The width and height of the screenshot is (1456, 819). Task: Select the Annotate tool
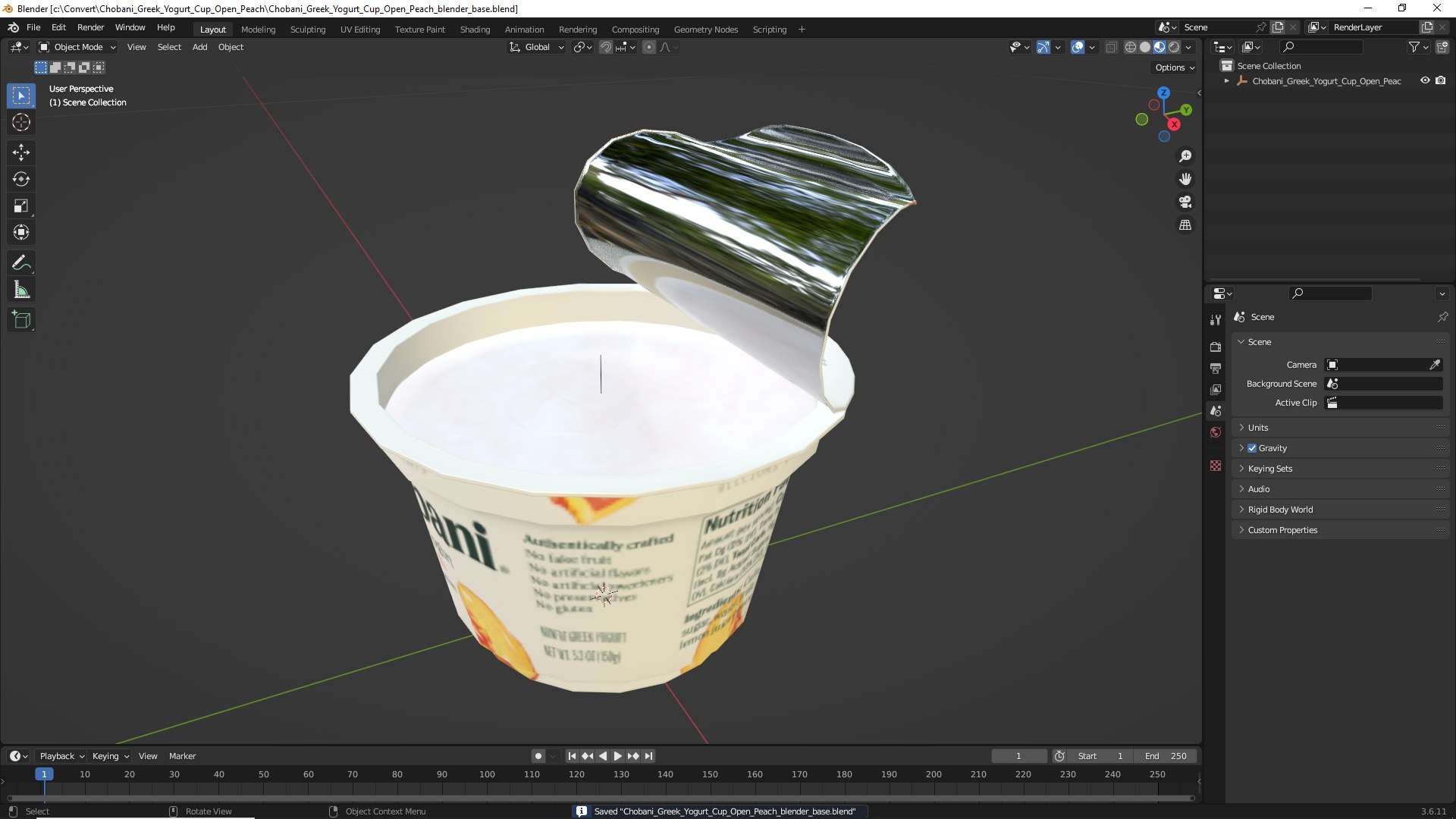21,262
